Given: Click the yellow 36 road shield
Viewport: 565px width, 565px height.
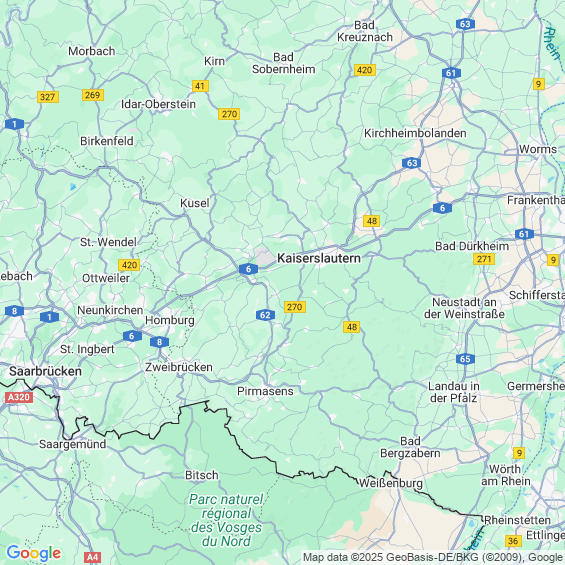Looking at the screenshot, I should (513, 541).
